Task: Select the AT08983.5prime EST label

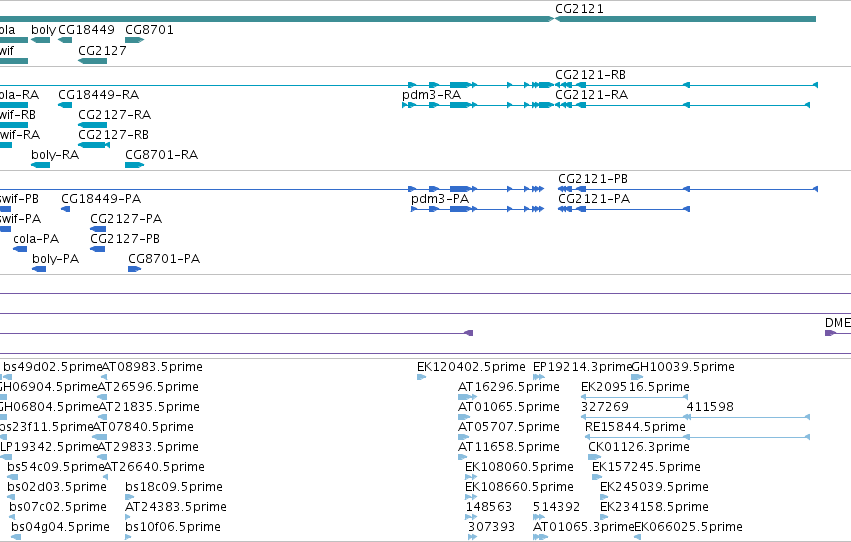Action: (152, 367)
